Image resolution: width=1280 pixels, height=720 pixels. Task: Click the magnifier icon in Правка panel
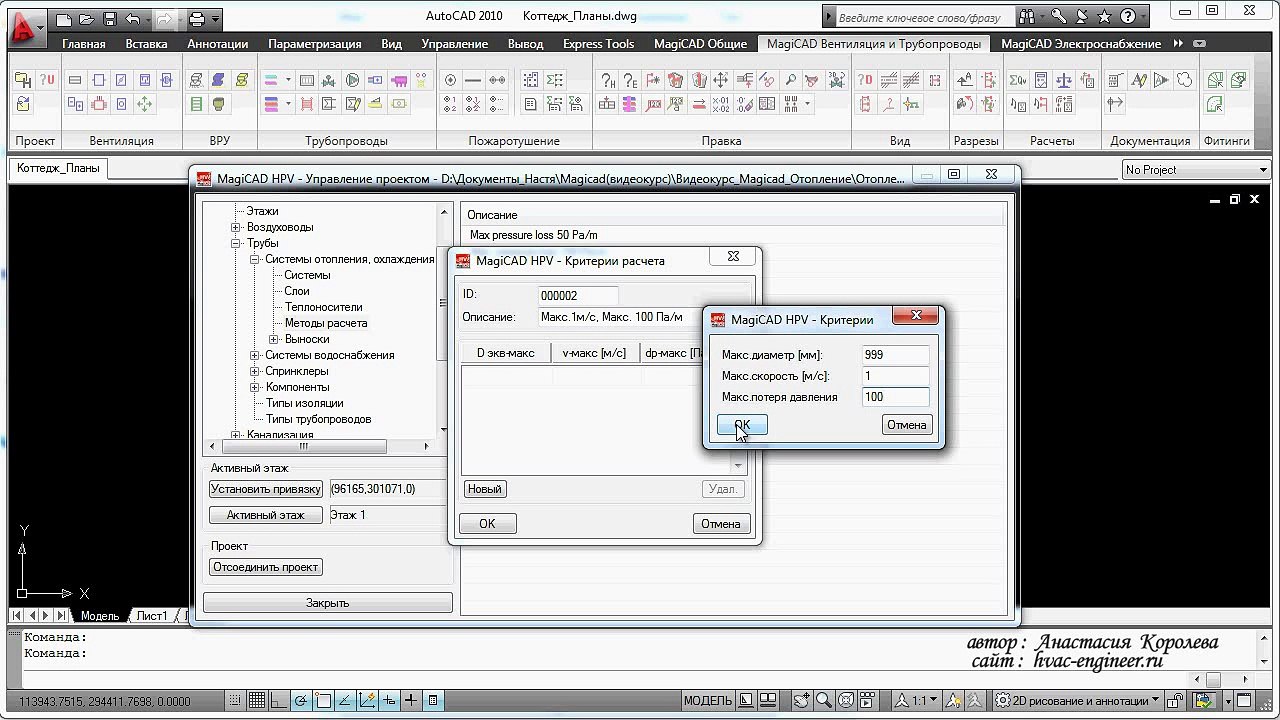point(790,80)
